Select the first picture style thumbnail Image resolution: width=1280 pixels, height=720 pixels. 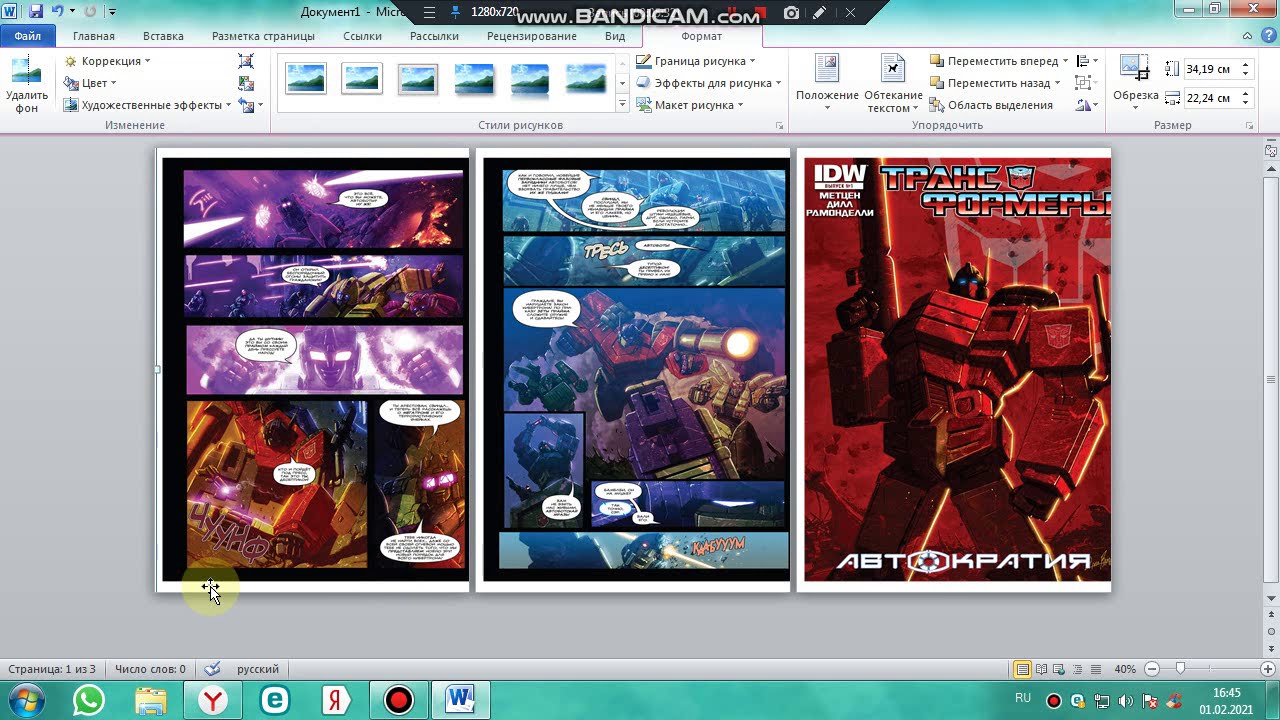(x=306, y=78)
